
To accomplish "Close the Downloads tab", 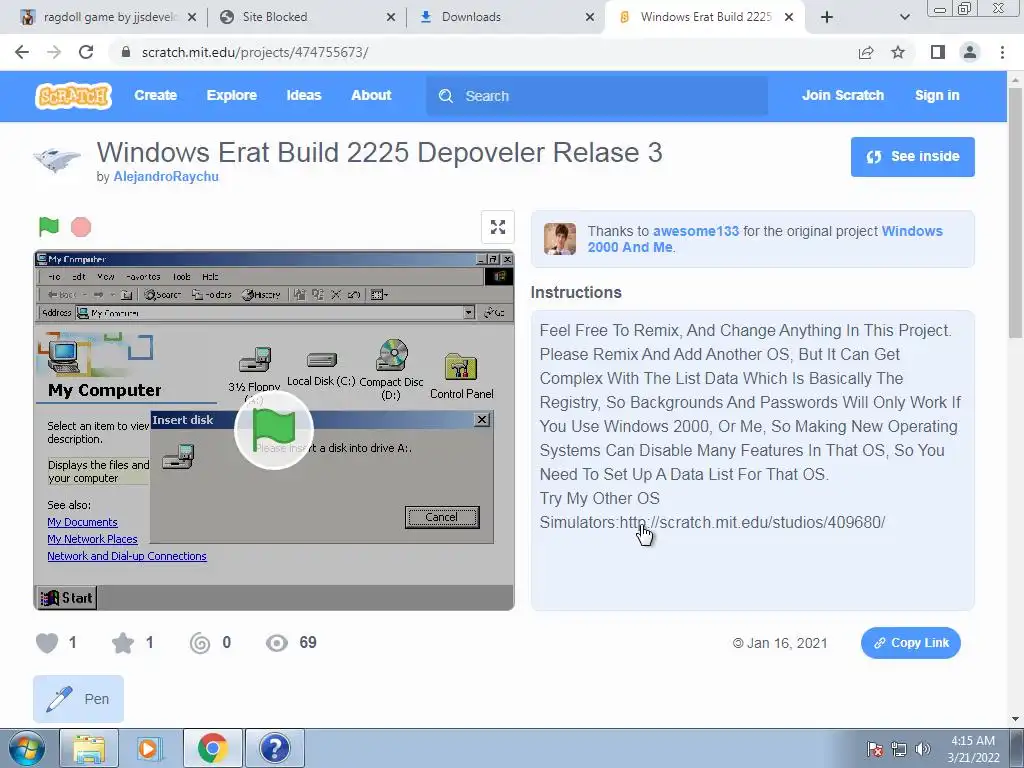I will tap(590, 17).
